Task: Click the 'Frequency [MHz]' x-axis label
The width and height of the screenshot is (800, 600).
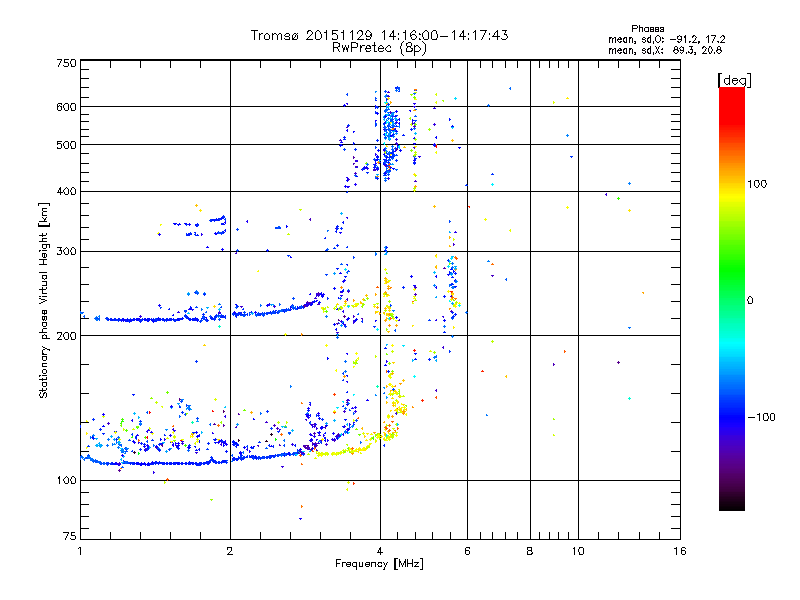Action: (379, 563)
